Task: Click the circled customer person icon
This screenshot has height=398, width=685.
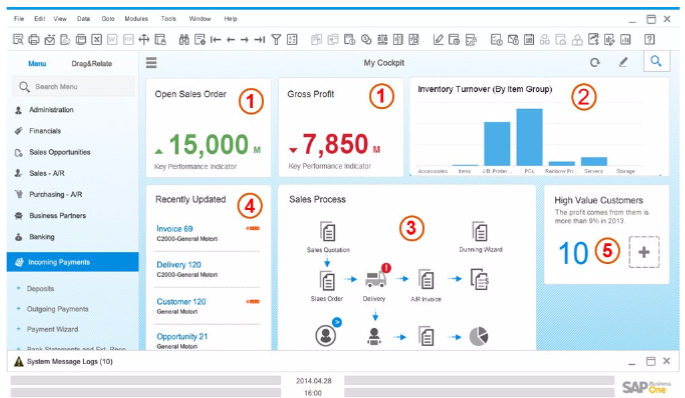Action: [325, 336]
